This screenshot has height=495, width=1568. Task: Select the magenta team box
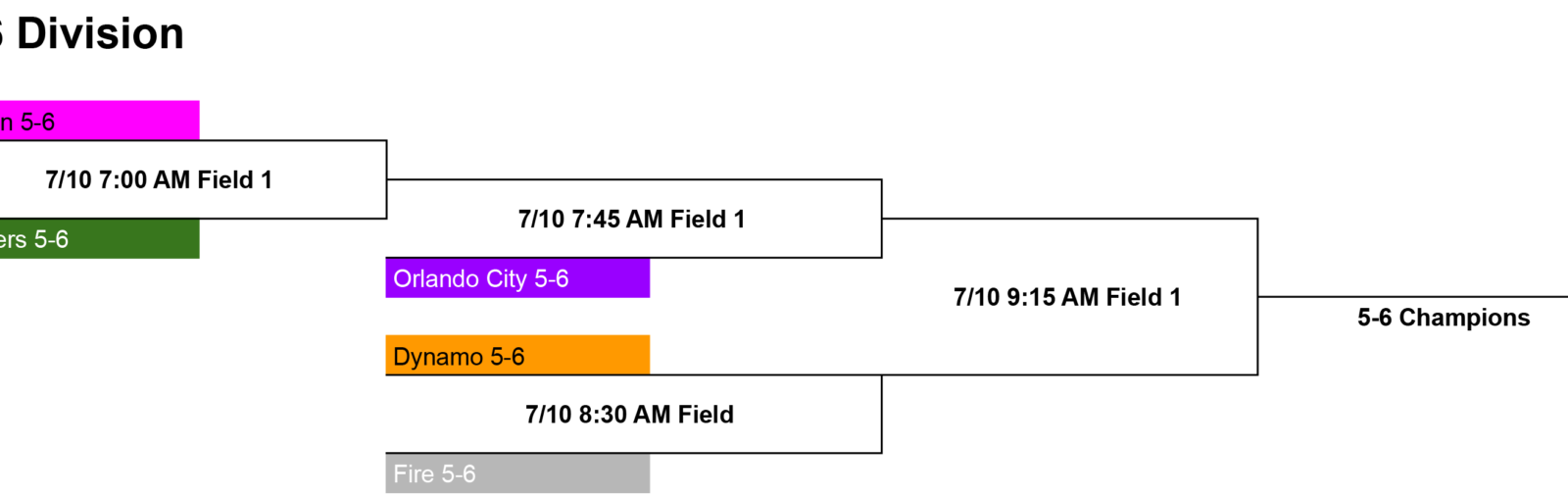click(x=99, y=121)
